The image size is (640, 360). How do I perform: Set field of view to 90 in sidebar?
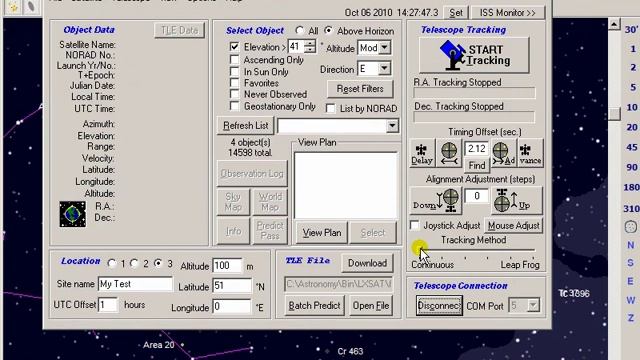click(x=632, y=167)
